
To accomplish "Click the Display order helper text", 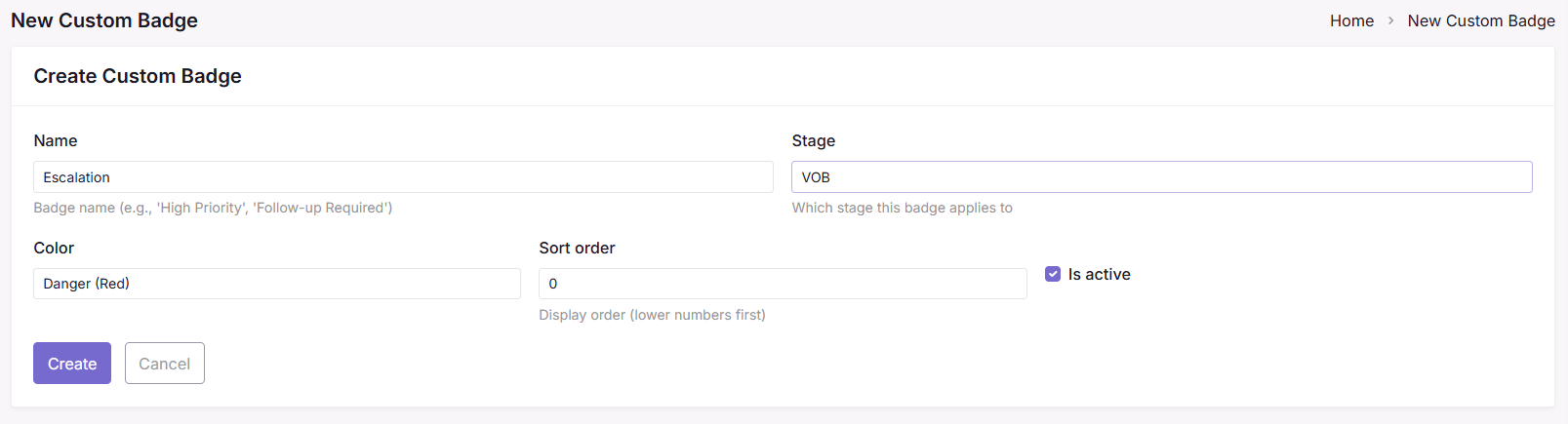I will pos(652,315).
